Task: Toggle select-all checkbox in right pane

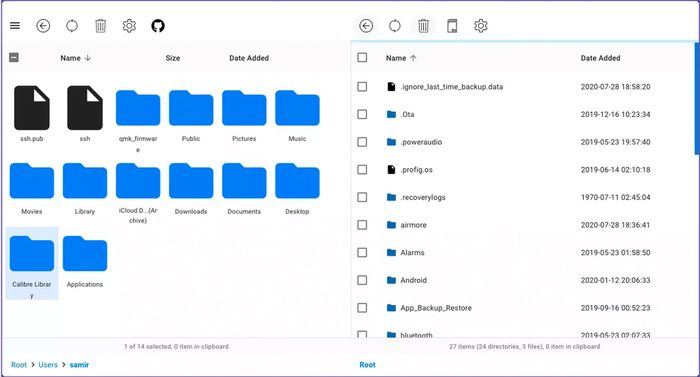Action: pos(362,58)
